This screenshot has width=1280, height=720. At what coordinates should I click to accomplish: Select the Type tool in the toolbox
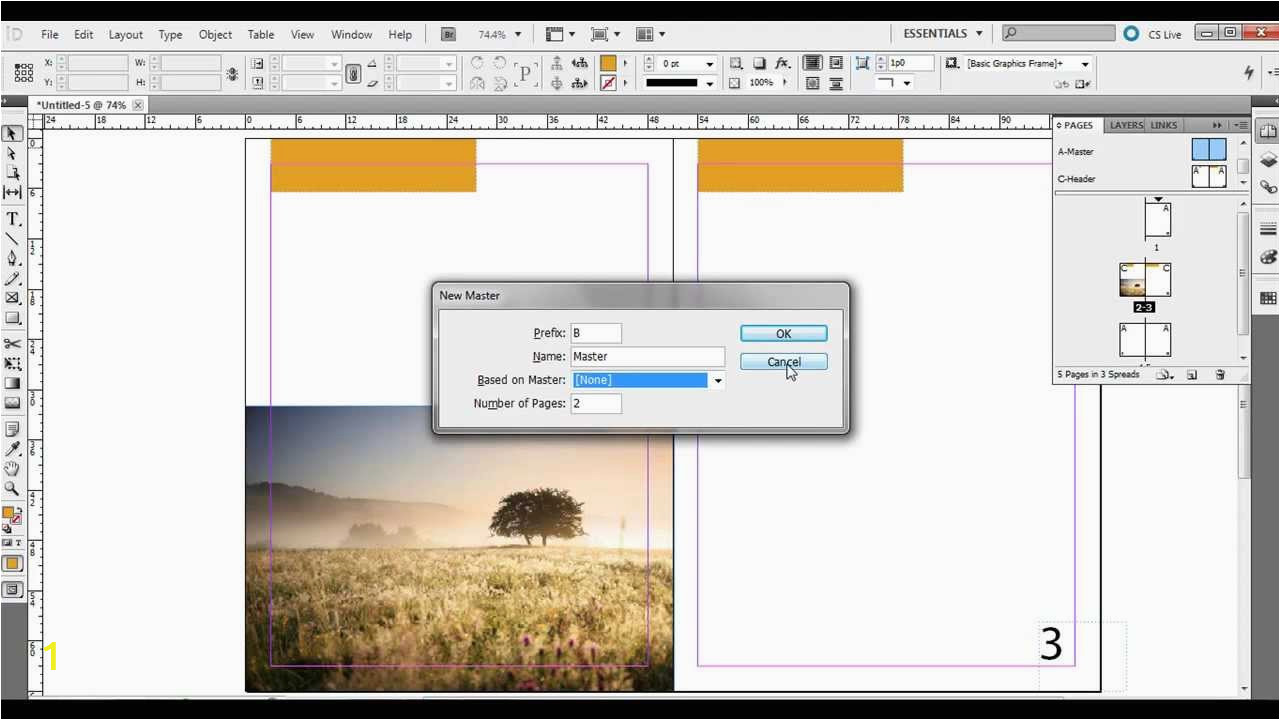[x=13, y=219]
